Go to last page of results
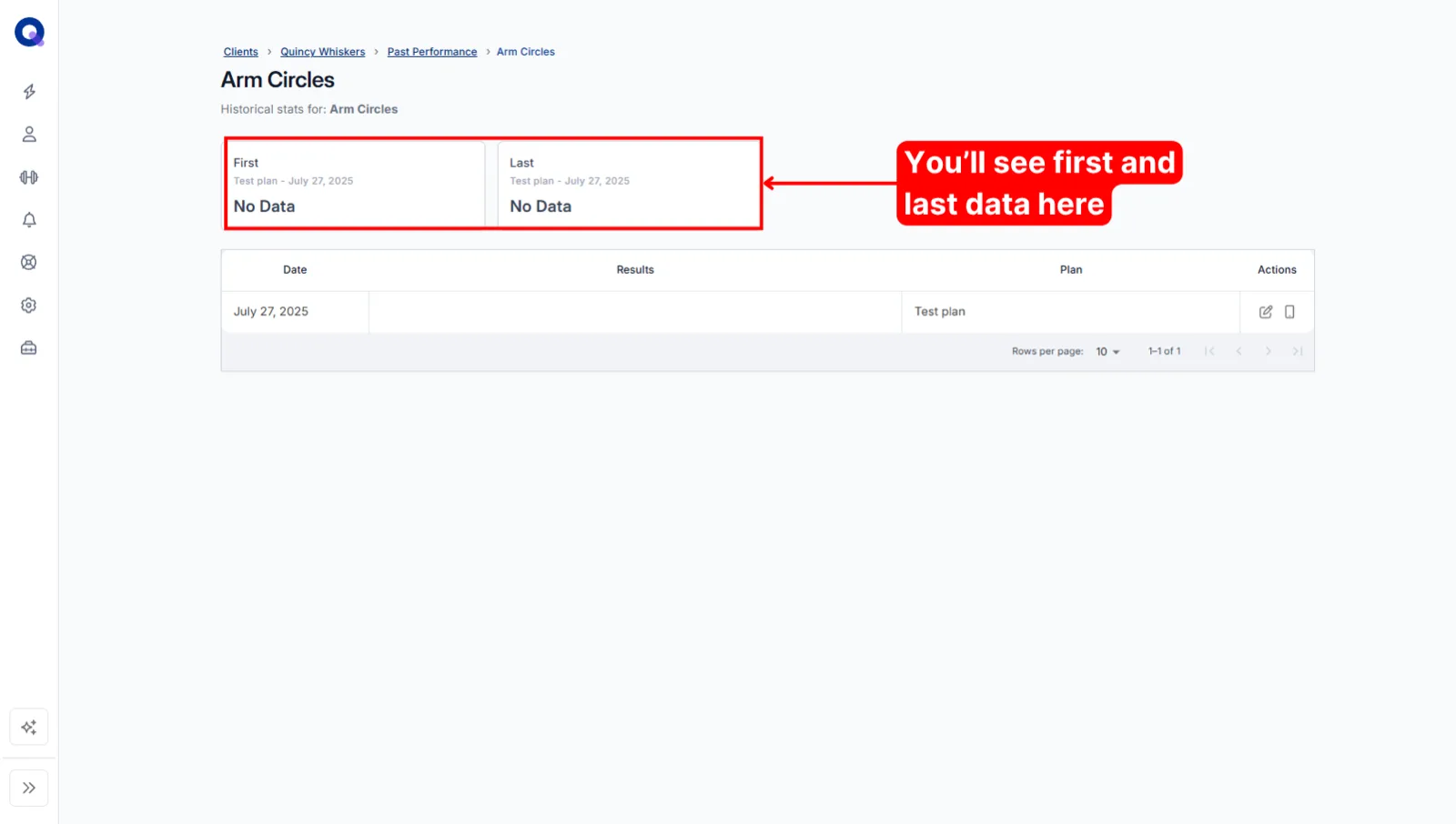This screenshot has height=824, width=1456. click(x=1298, y=352)
